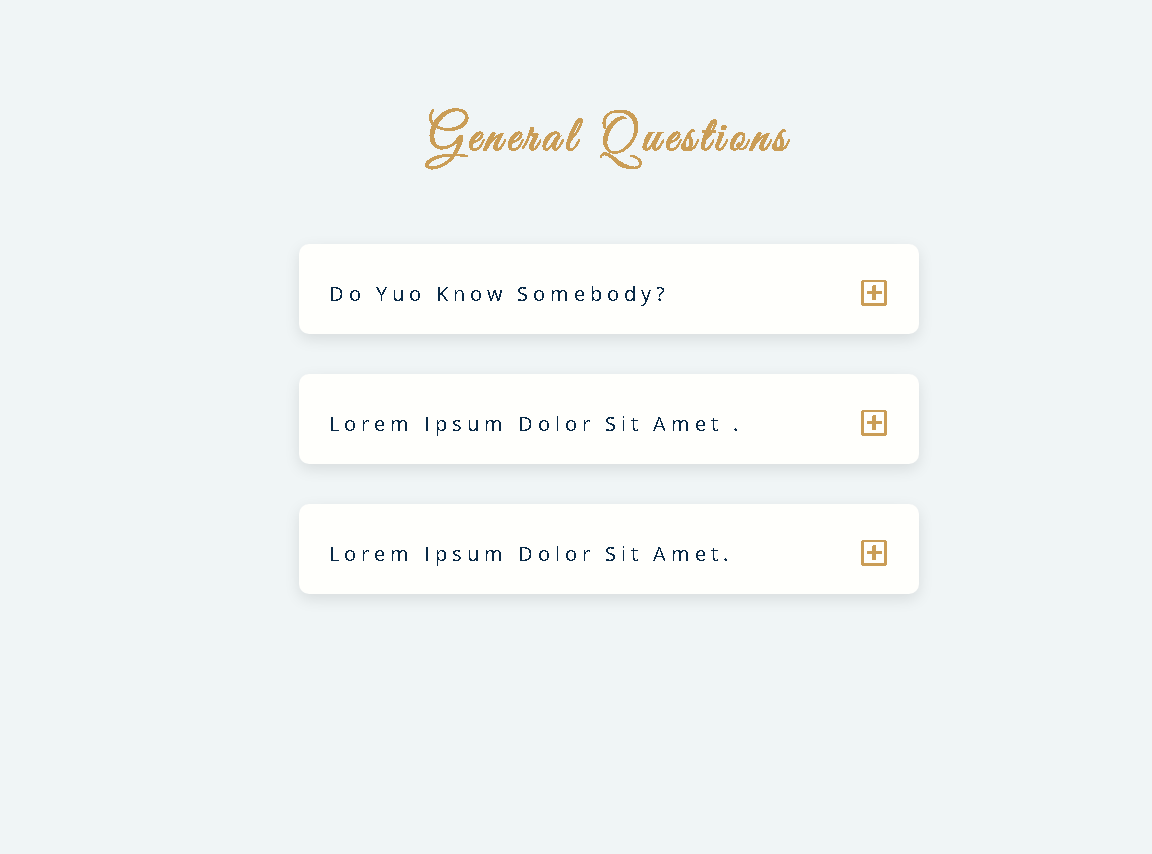Click the word "Lorem" in the middle card
Screen dimensions: 1152x854
click(369, 424)
